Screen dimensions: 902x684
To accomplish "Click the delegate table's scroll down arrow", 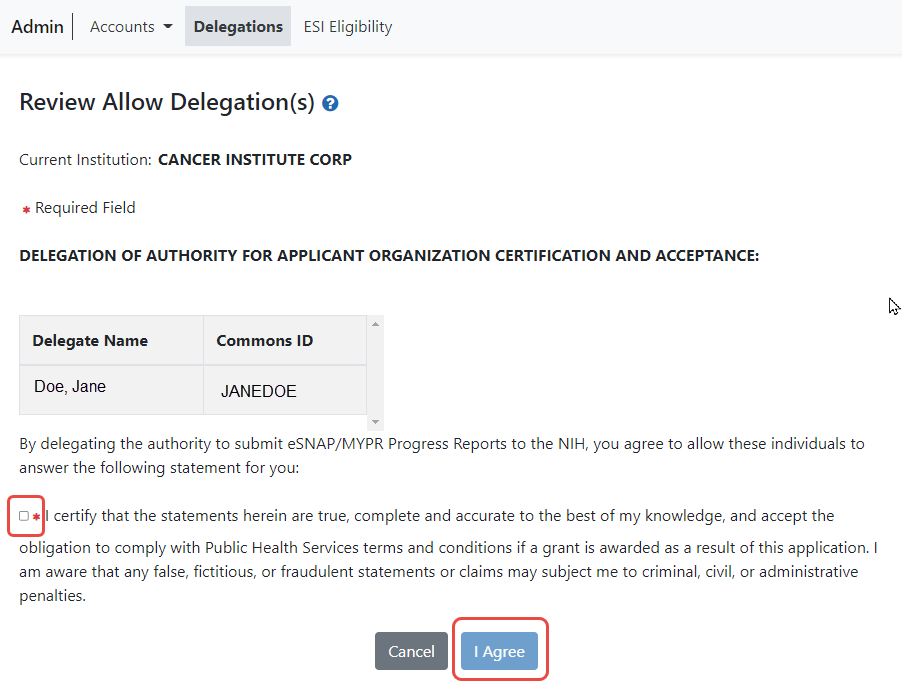I will point(376,422).
